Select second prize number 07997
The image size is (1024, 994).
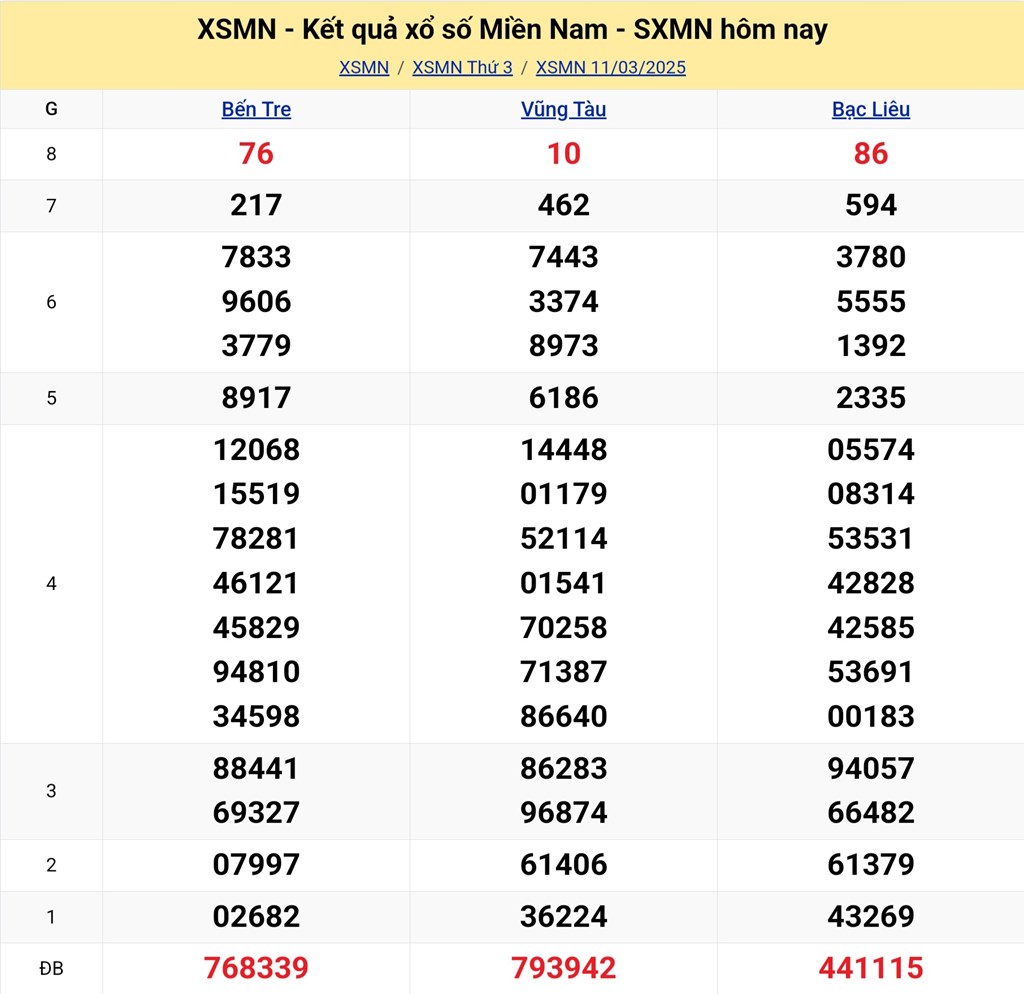(x=256, y=865)
